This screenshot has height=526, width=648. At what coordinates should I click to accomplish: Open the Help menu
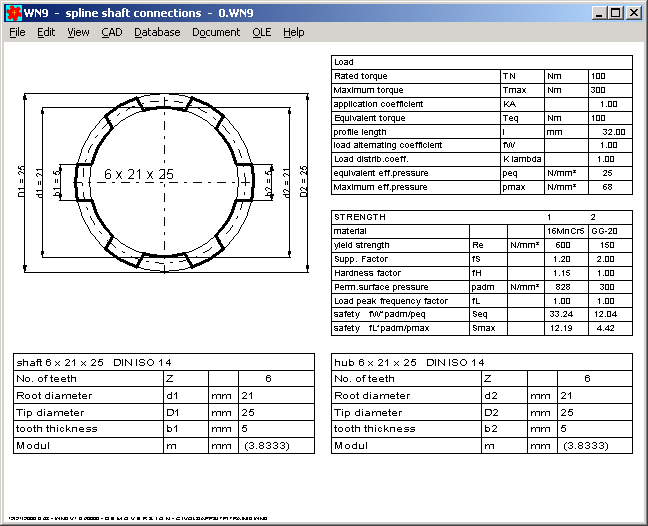tap(293, 32)
